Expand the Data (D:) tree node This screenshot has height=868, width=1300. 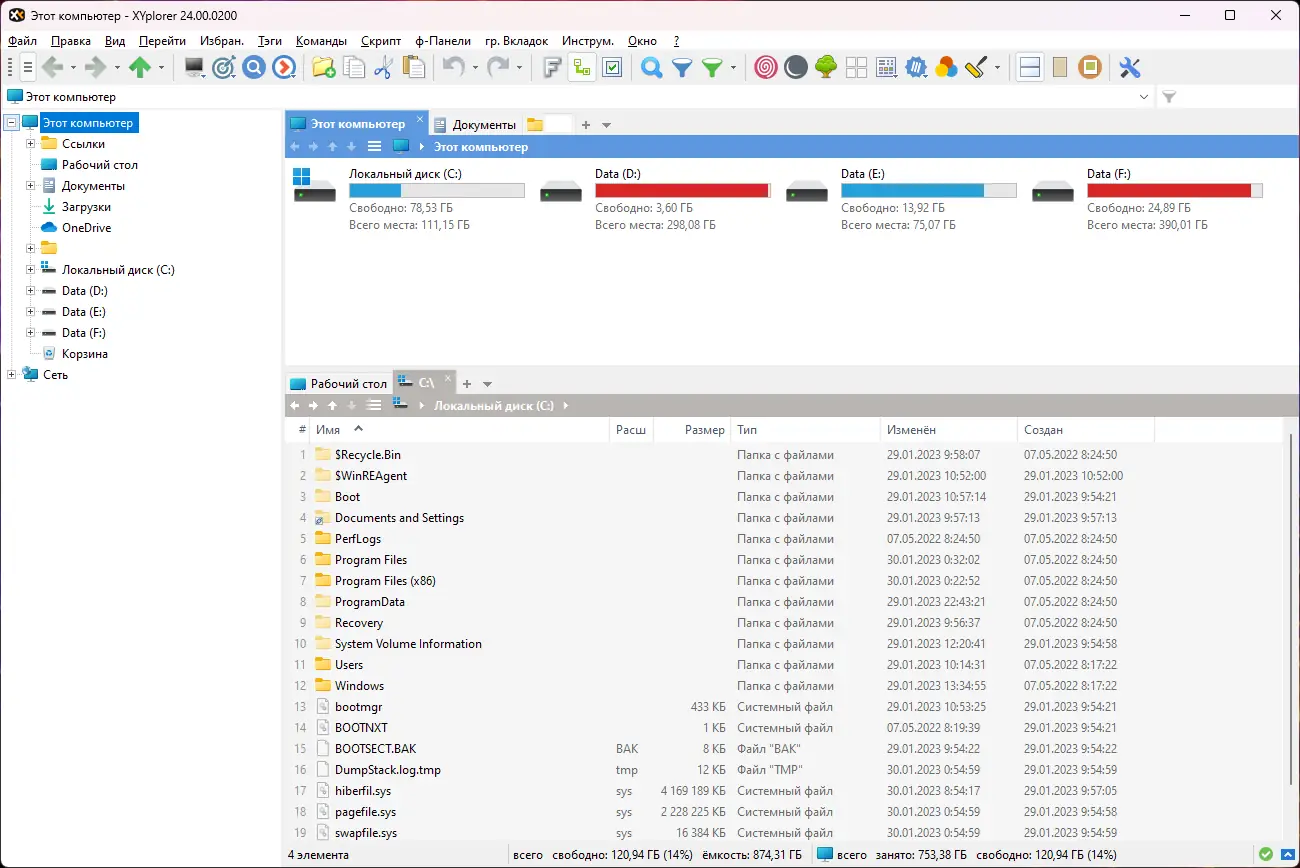(31, 291)
